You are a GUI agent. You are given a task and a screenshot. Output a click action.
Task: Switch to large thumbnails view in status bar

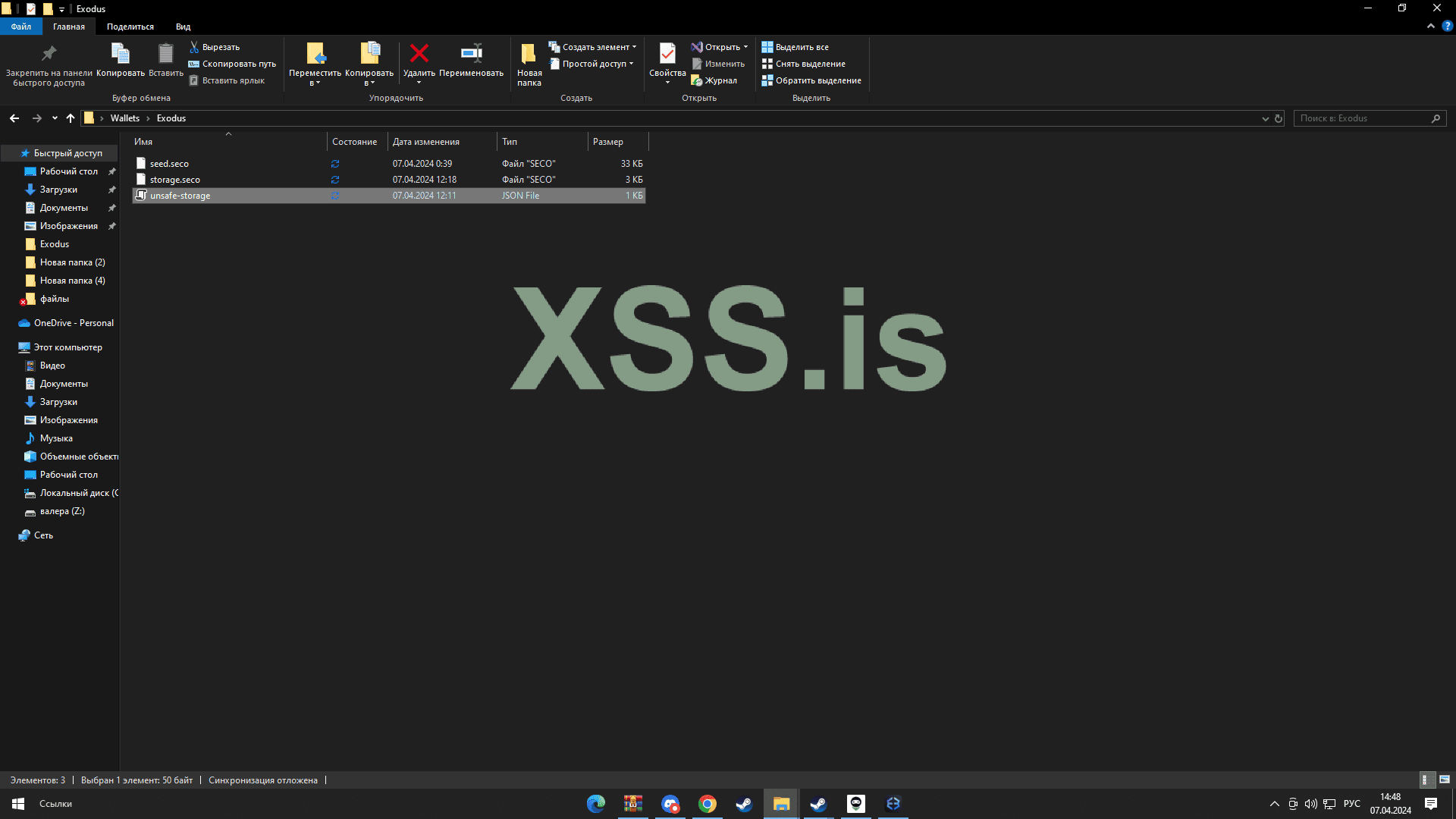pos(1445,780)
